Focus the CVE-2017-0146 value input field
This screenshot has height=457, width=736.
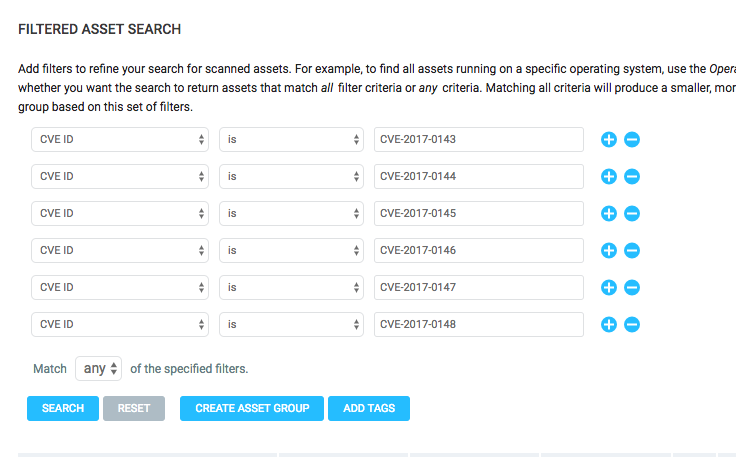pos(478,251)
